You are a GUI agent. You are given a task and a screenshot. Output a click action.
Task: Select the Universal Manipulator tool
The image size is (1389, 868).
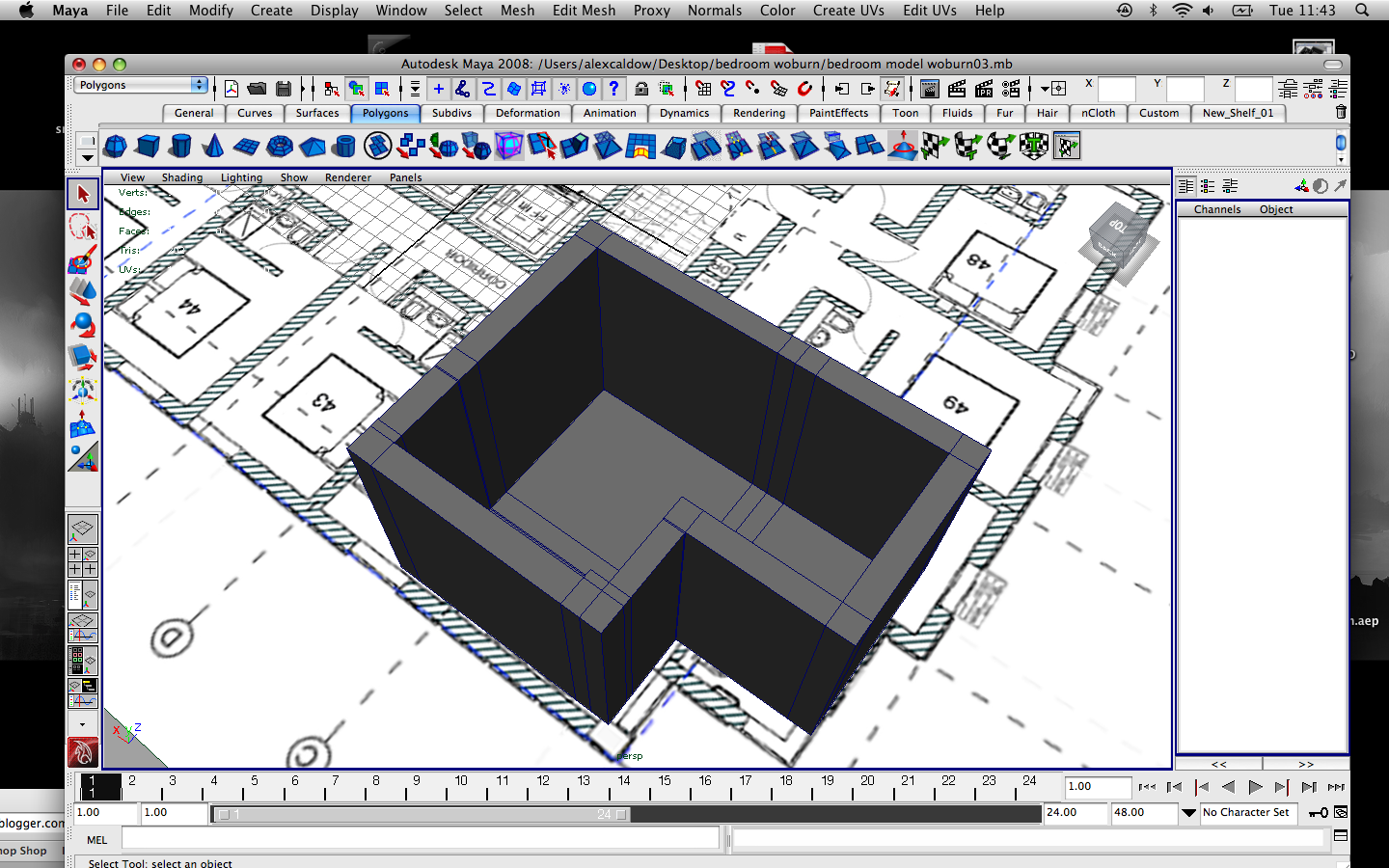(x=83, y=390)
